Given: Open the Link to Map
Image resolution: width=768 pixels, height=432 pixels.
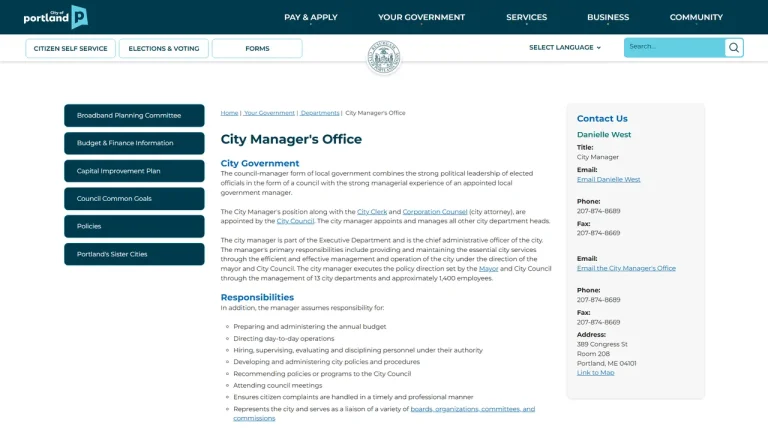Looking at the screenshot, I should click(x=595, y=372).
